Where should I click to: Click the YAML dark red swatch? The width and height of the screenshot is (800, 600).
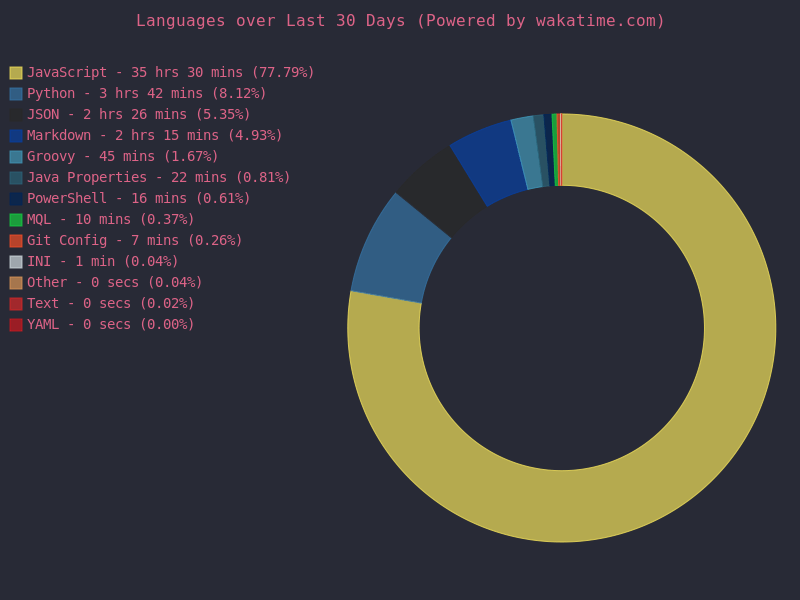pyautogui.click(x=16, y=325)
